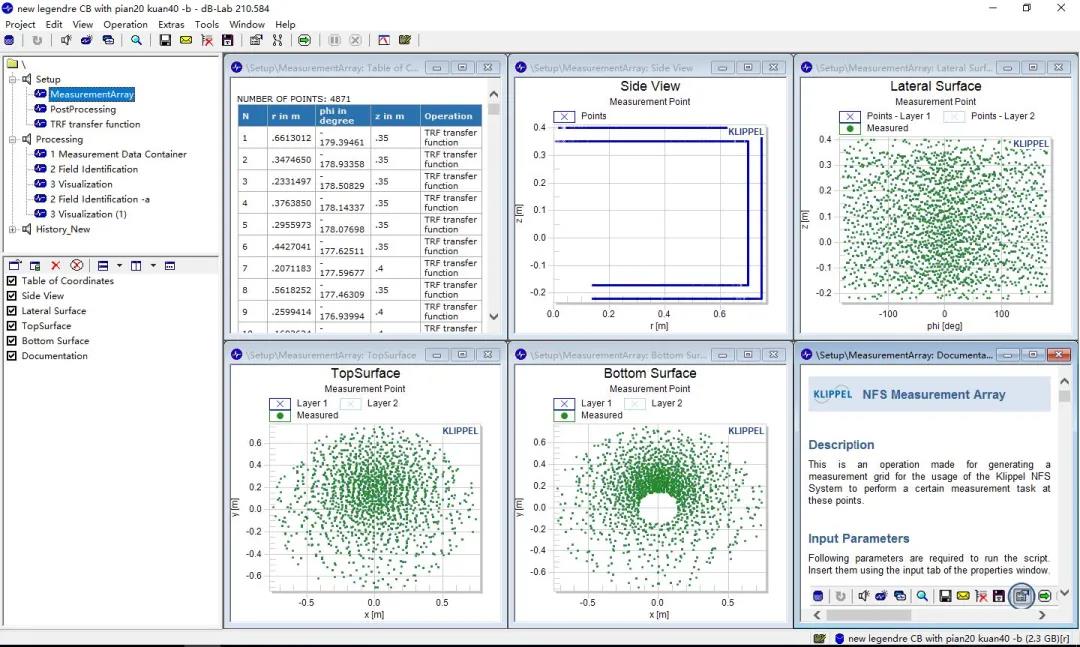Click the highlighted properties icon in Documentation window
Image resolution: width=1080 pixels, height=647 pixels.
click(x=1021, y=596)
